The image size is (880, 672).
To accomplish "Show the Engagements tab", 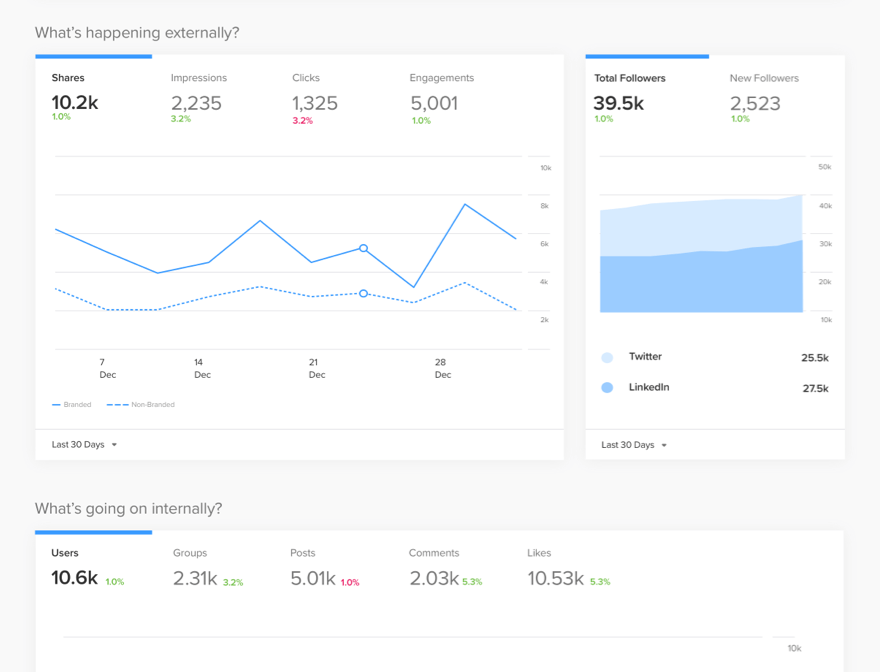I will click(x=440, y=95).
